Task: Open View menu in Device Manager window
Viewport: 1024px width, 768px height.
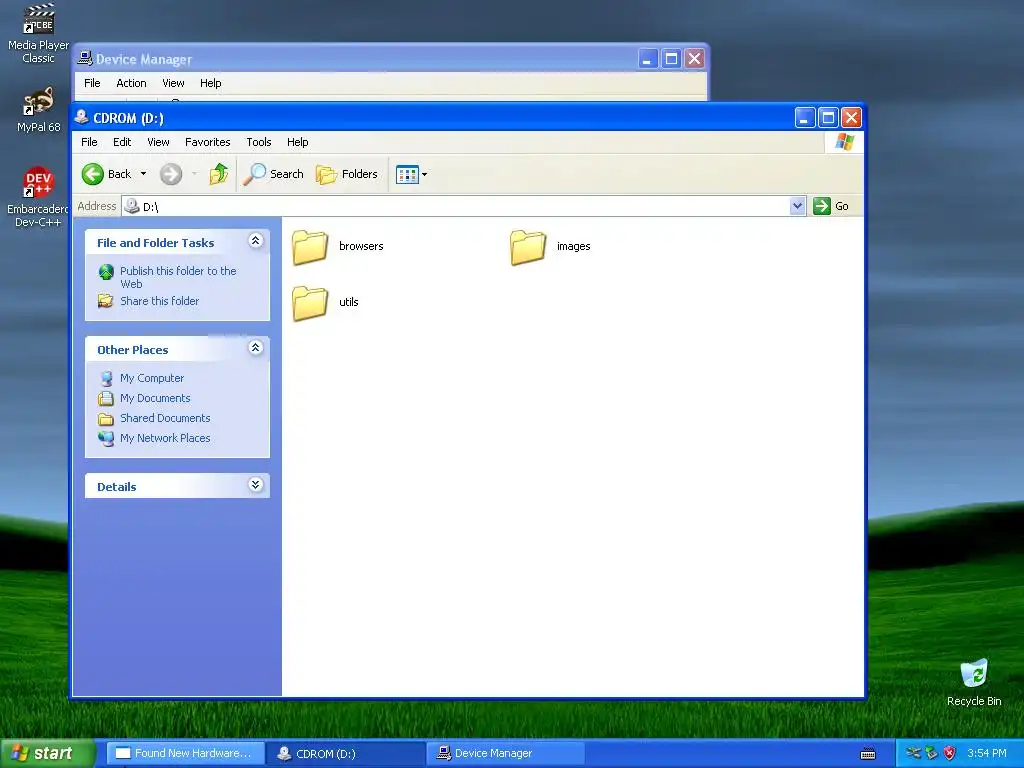Action: [173, 84]
